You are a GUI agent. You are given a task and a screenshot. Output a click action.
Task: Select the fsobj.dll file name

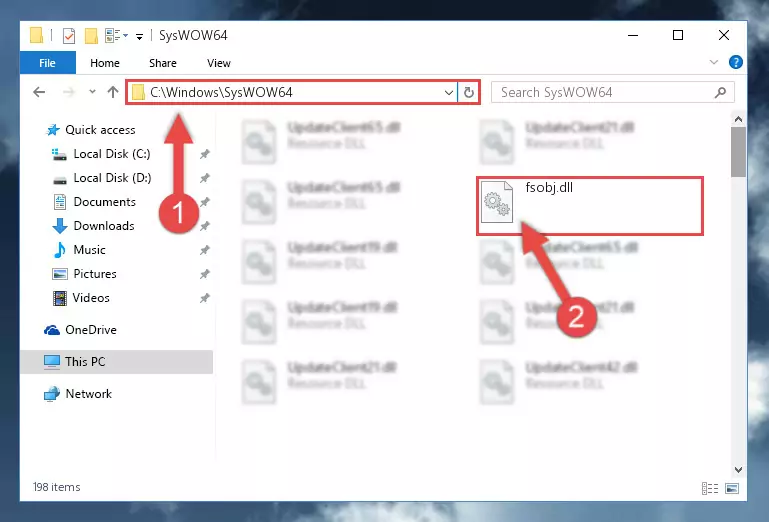click(549, 187)
